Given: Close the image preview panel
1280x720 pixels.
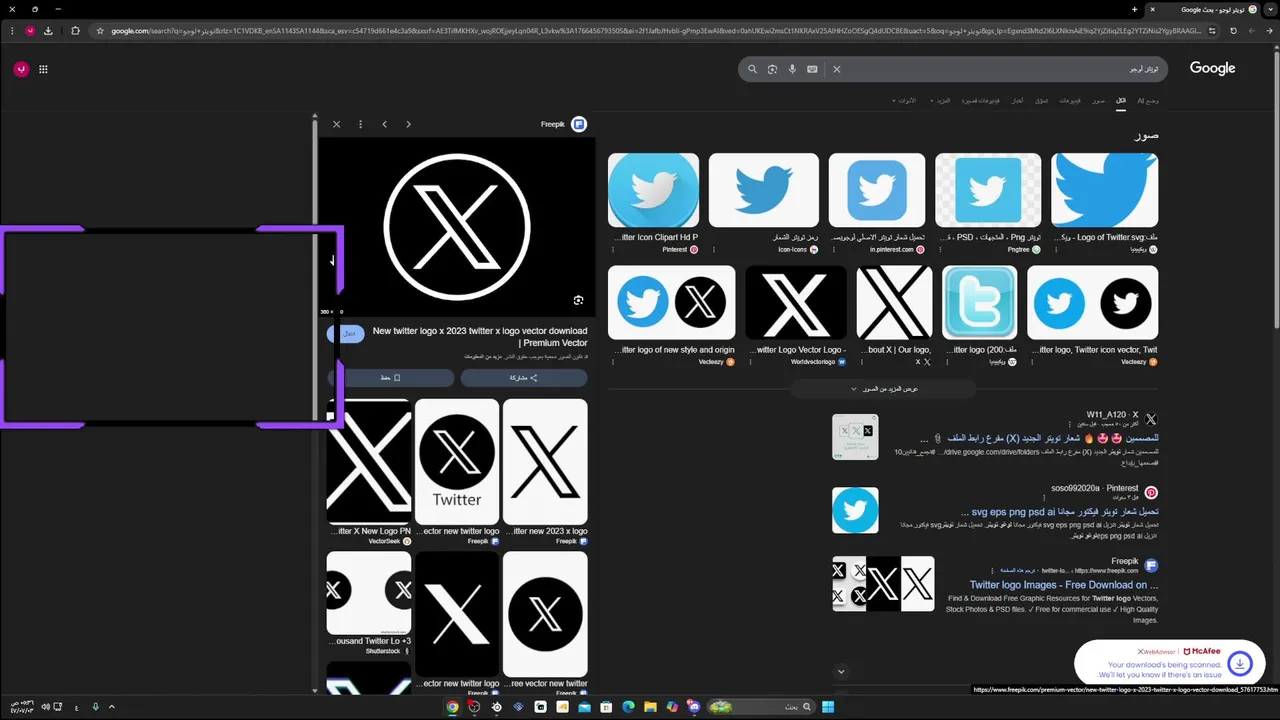Looking at the screenshot, I should click(x=336, y=124).
